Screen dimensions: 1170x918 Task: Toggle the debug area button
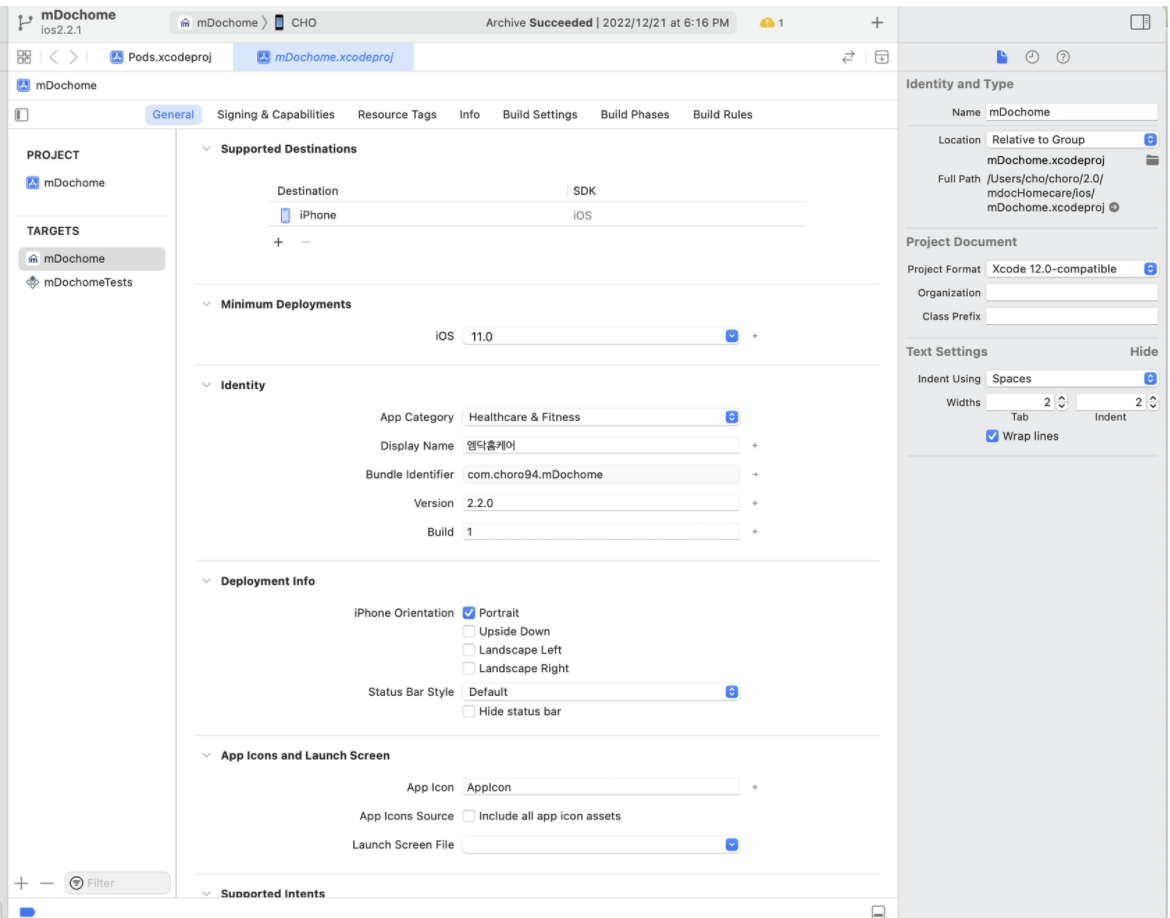[879, 911]
